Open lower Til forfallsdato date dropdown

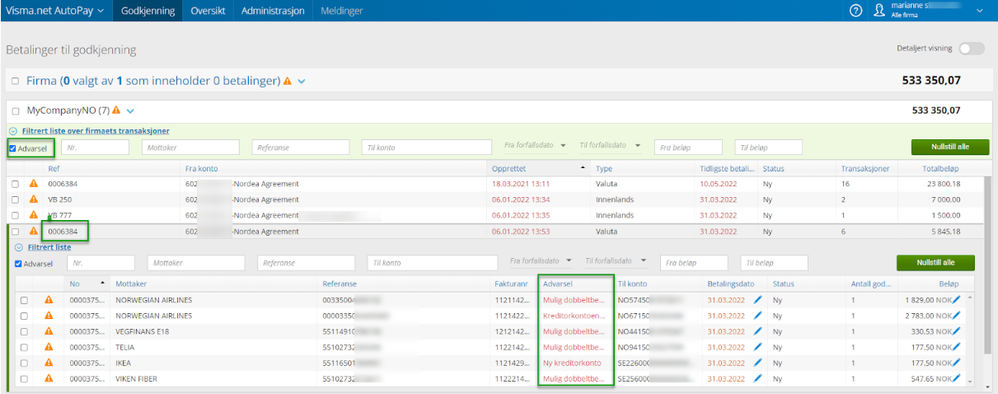[x=643, y=261]
